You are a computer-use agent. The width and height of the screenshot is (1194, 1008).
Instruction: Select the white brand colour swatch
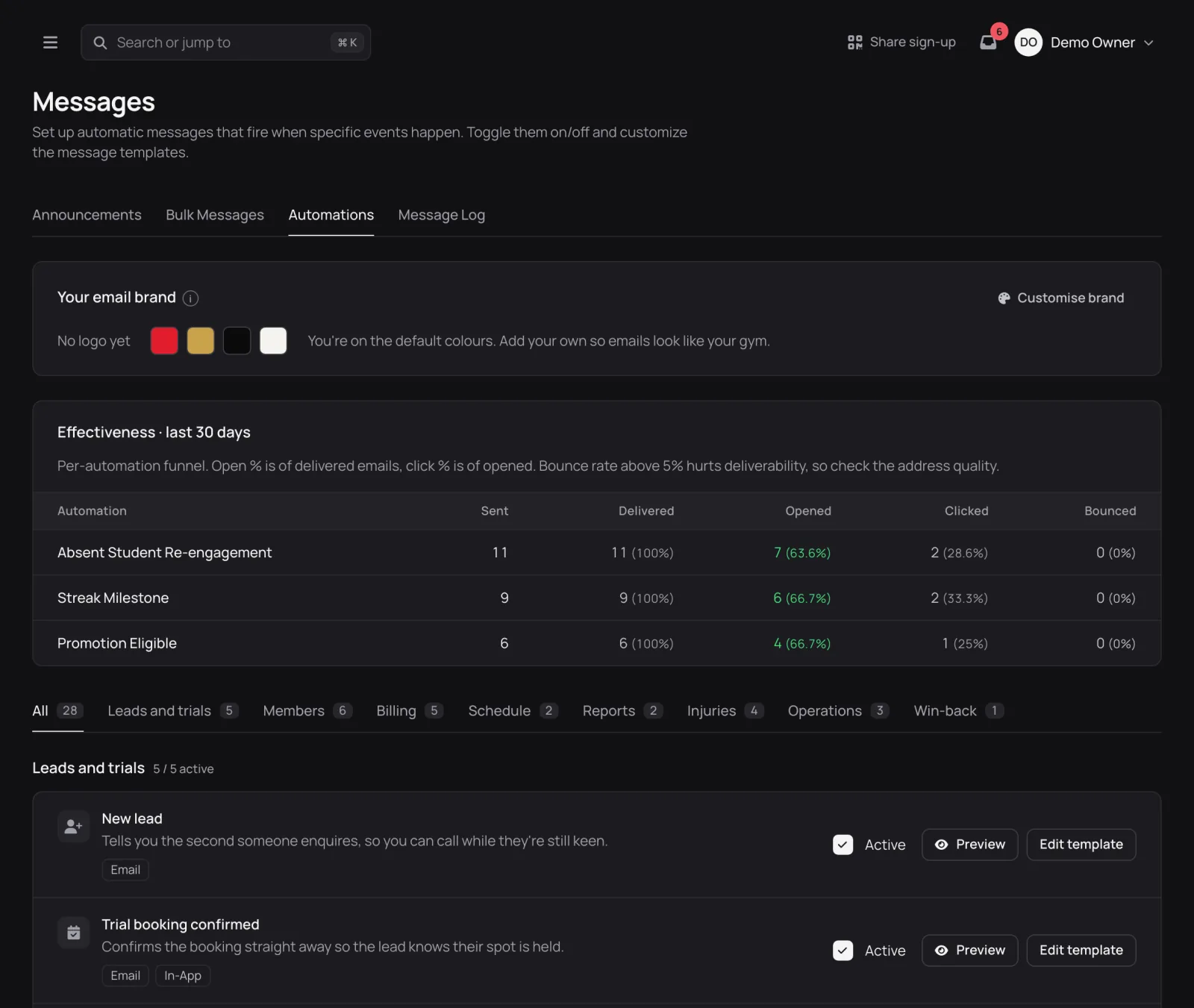coord(273,341)
